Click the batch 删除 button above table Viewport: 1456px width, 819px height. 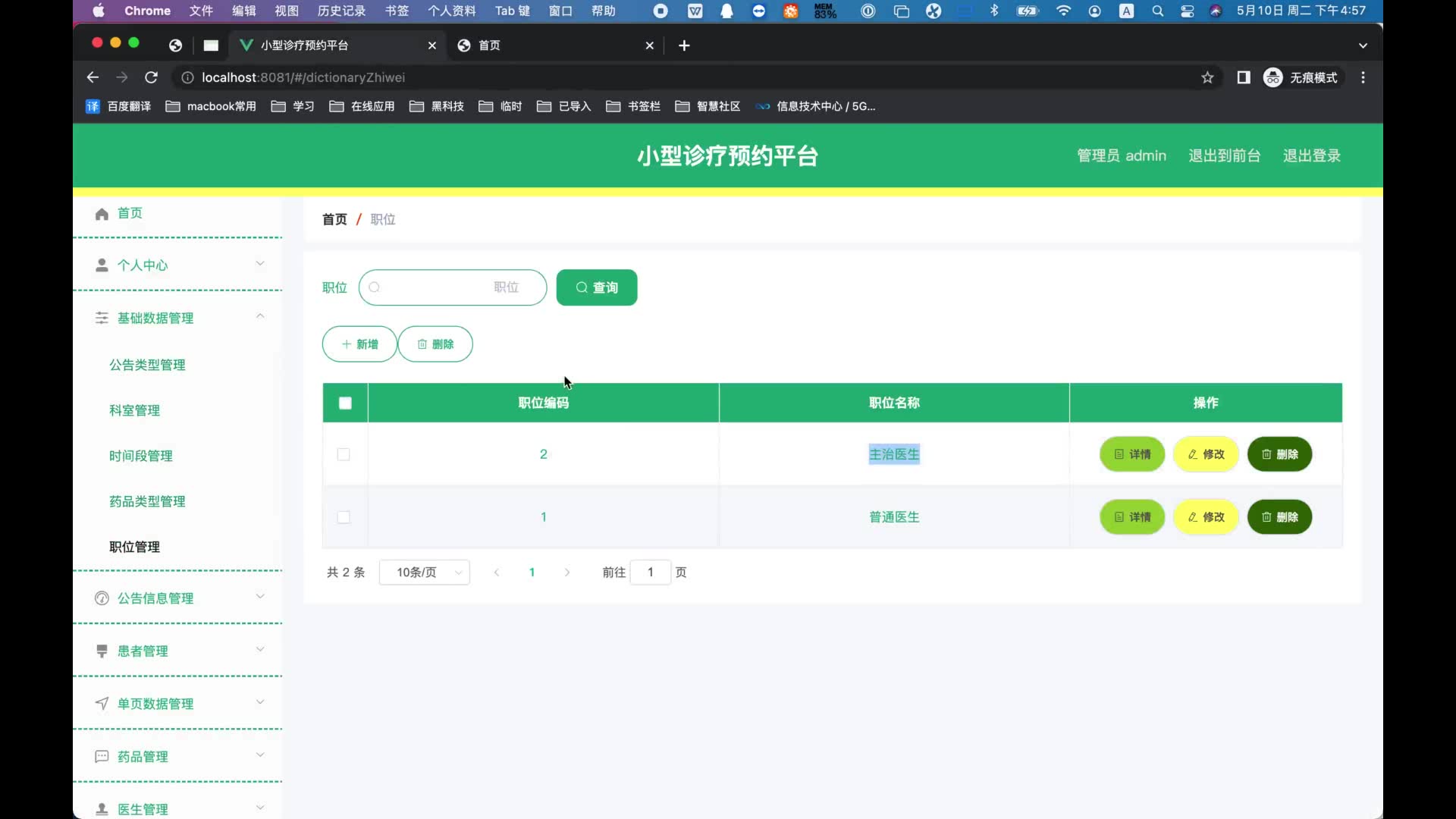[435, 344]
